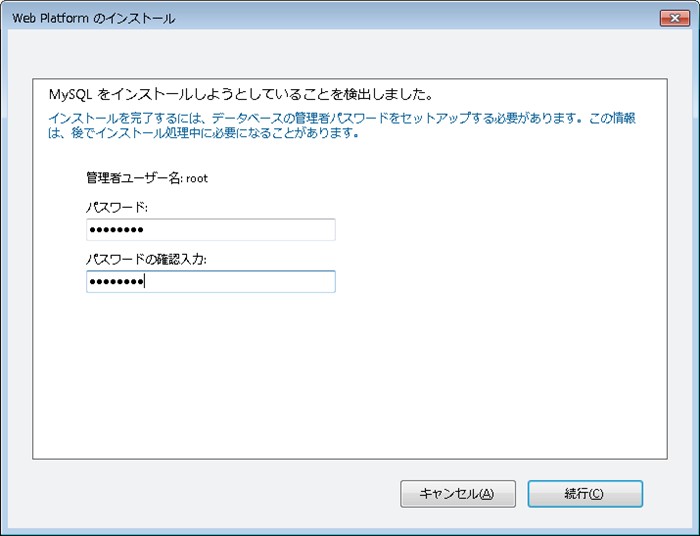Image resolution: width=700 pixels, height=536 pixels.
Task: Click gray footer area left of キャンセル
Action: [x=200, y=493]
